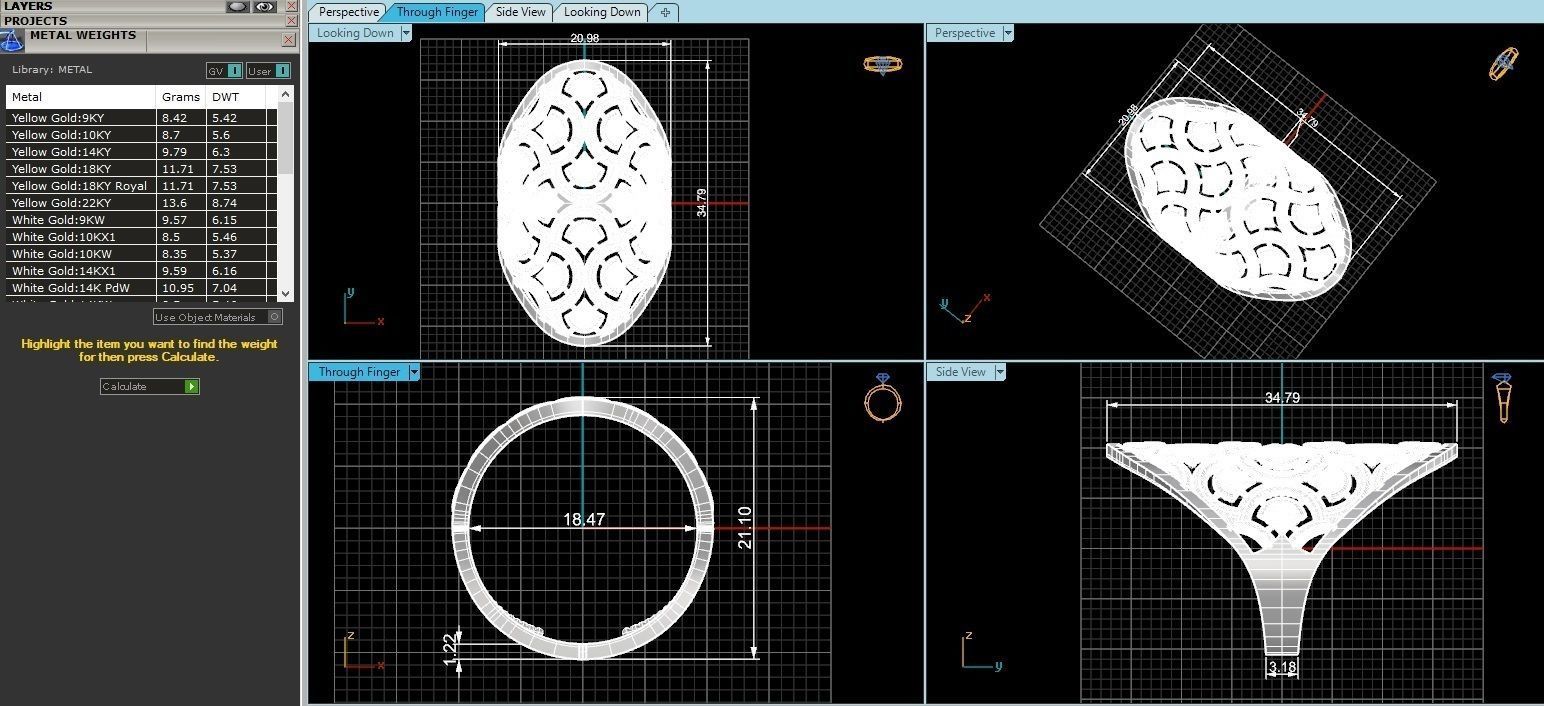1544x706 pixels.
Task: Switch to the Side View tab
Action: coord(521,12)
